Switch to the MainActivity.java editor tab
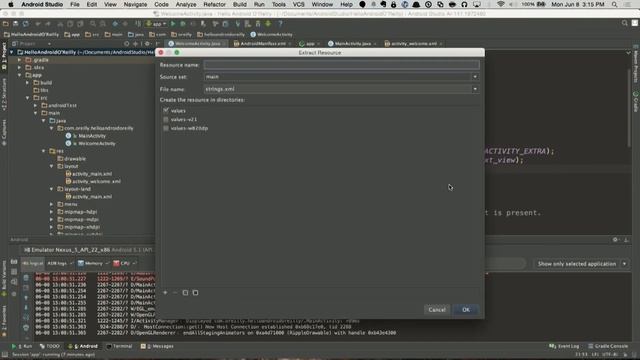 pos(351,44)
